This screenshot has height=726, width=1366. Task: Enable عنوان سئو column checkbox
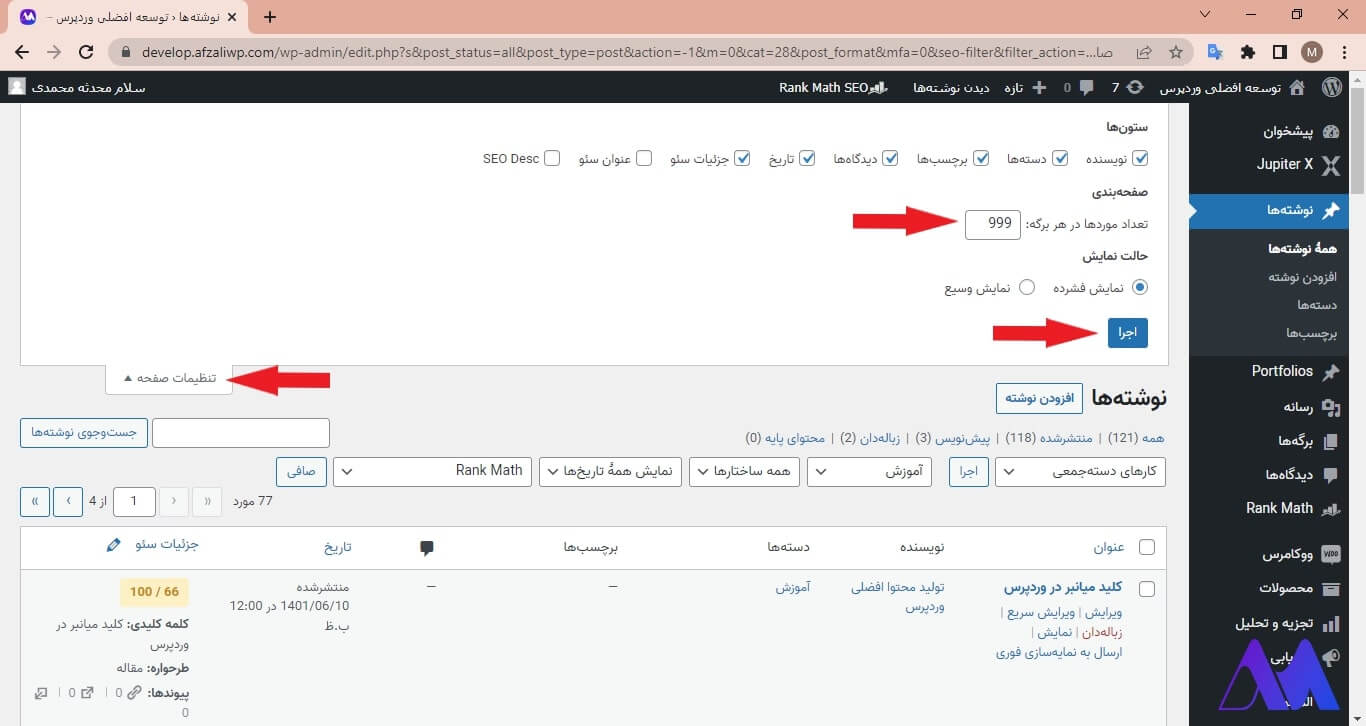(x=644, y=158)
